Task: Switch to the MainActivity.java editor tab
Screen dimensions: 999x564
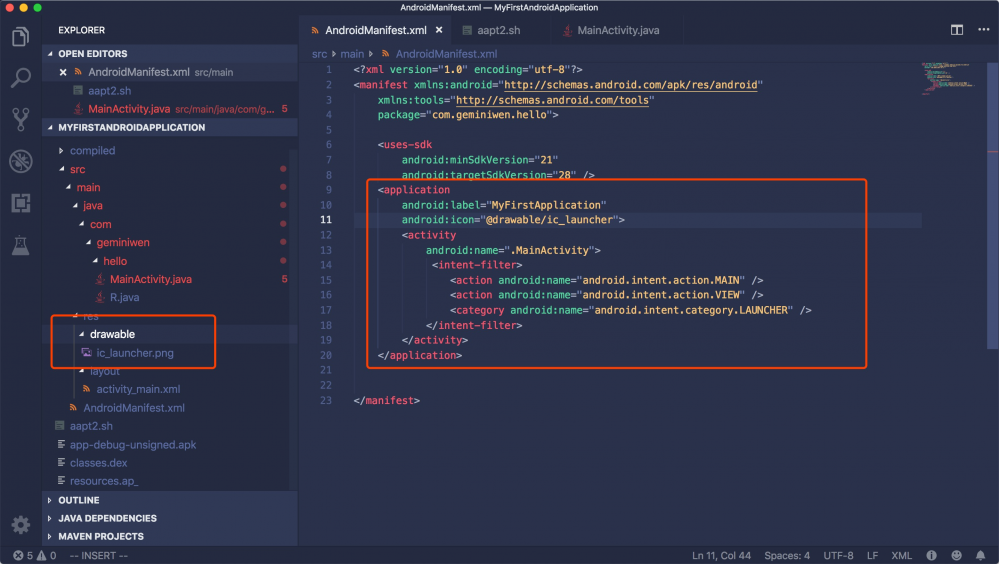Action: pyautogui.click(x=617, y=31)
